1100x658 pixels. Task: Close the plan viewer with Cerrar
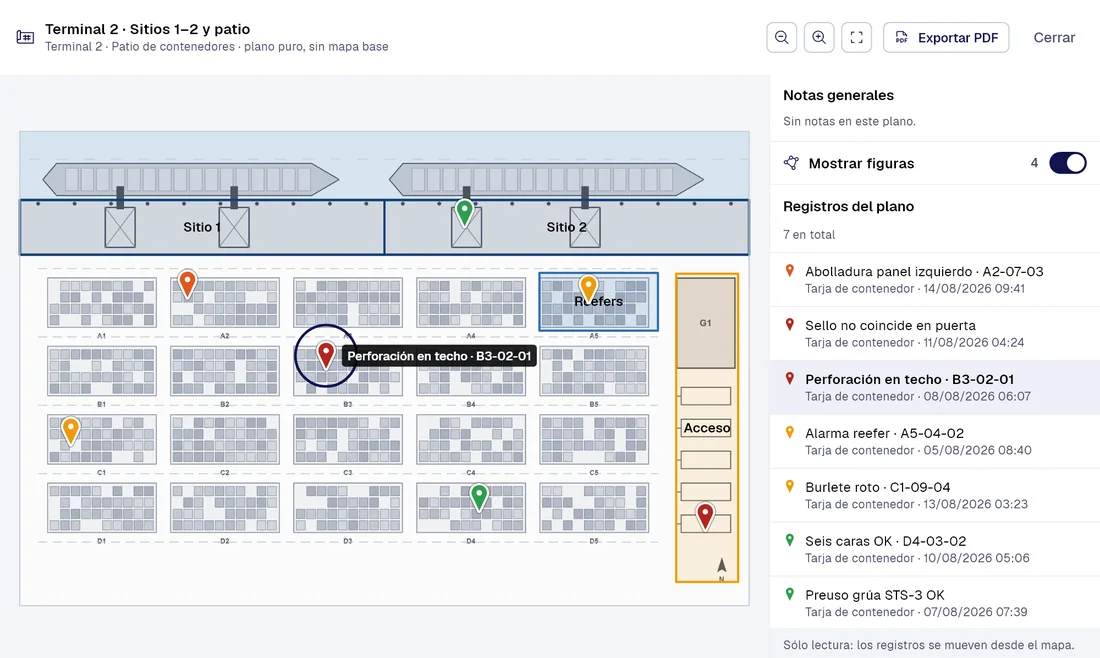click(1054, 37)
